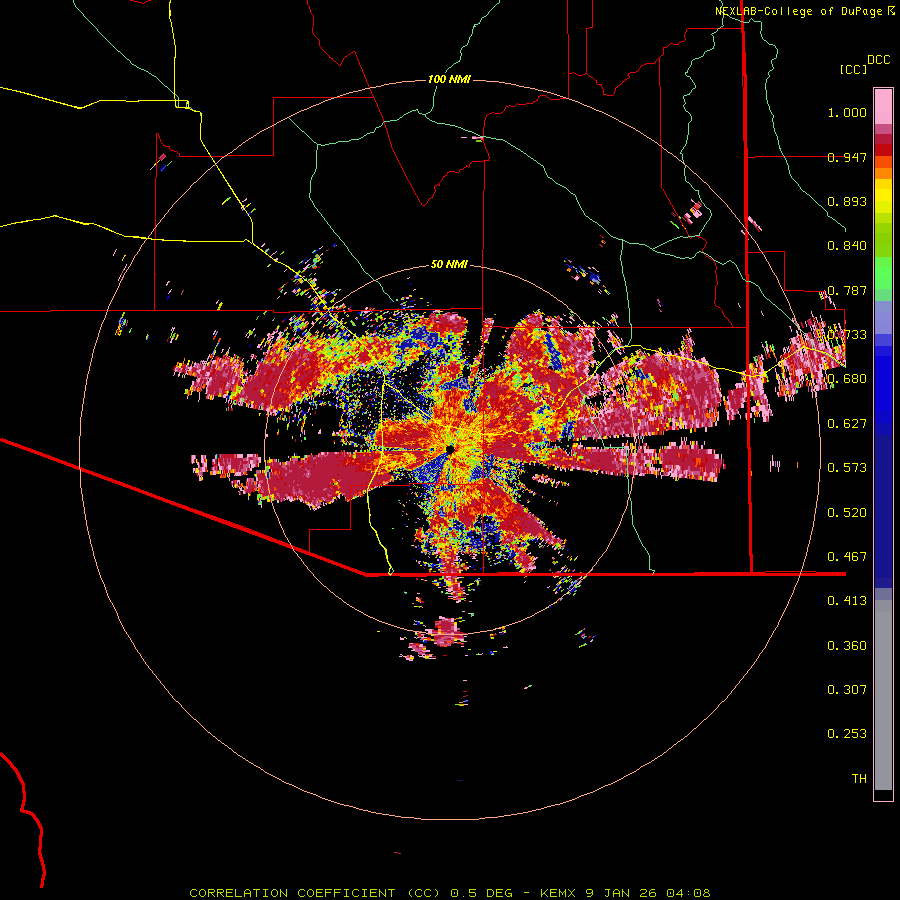
Task: Click the NEXLAB-College of DuPage watermark text
Action: point(805,11)
